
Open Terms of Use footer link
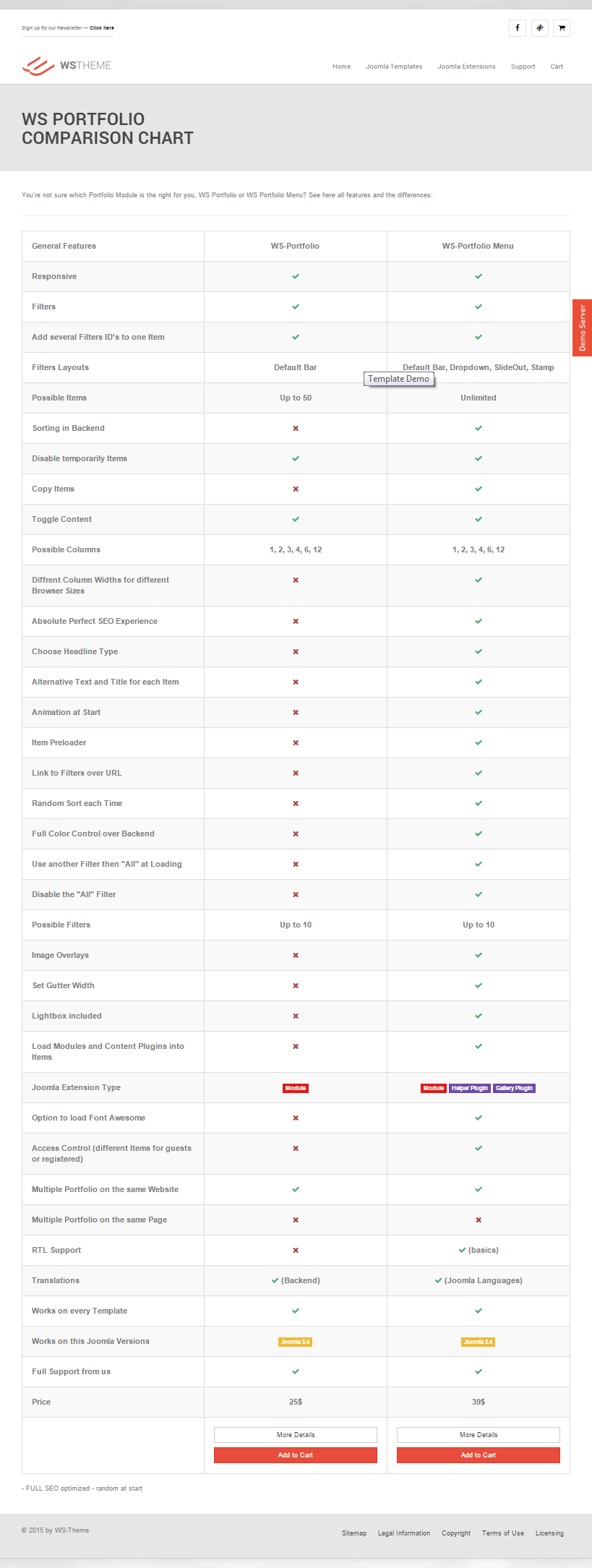[x=503, y=1533]
